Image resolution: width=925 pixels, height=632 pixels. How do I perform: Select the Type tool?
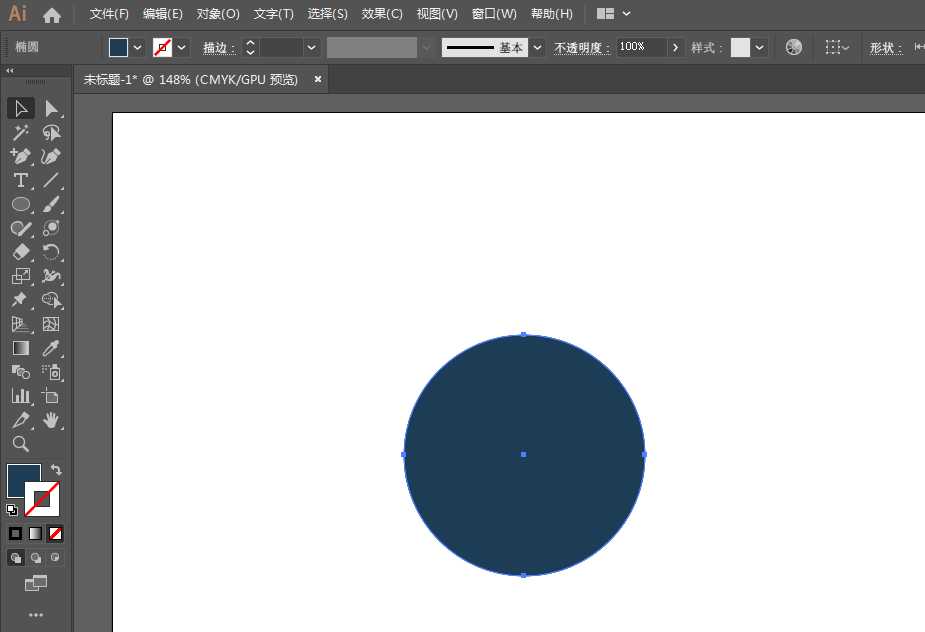(20, 180)
